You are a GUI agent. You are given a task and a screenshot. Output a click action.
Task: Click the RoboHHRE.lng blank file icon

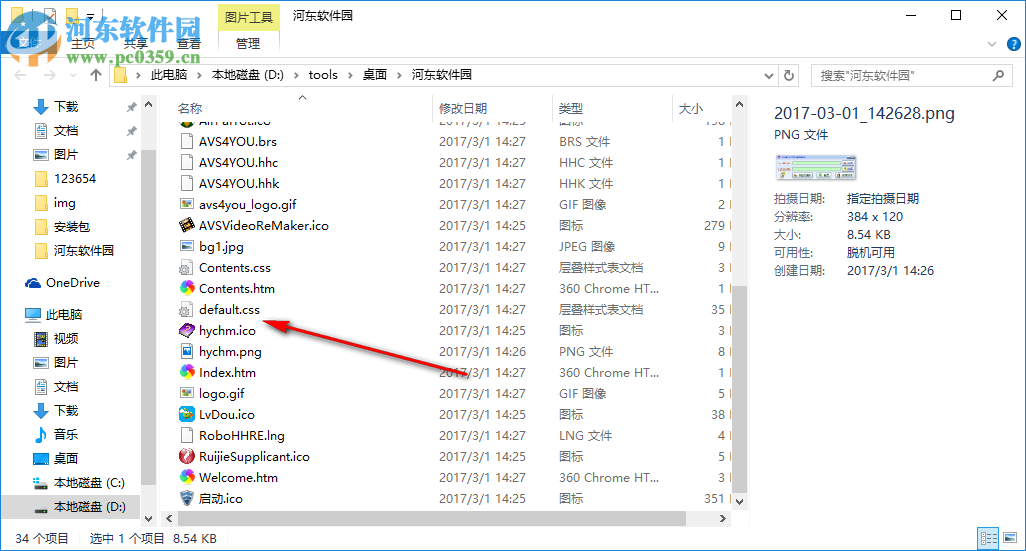point(186,435)
